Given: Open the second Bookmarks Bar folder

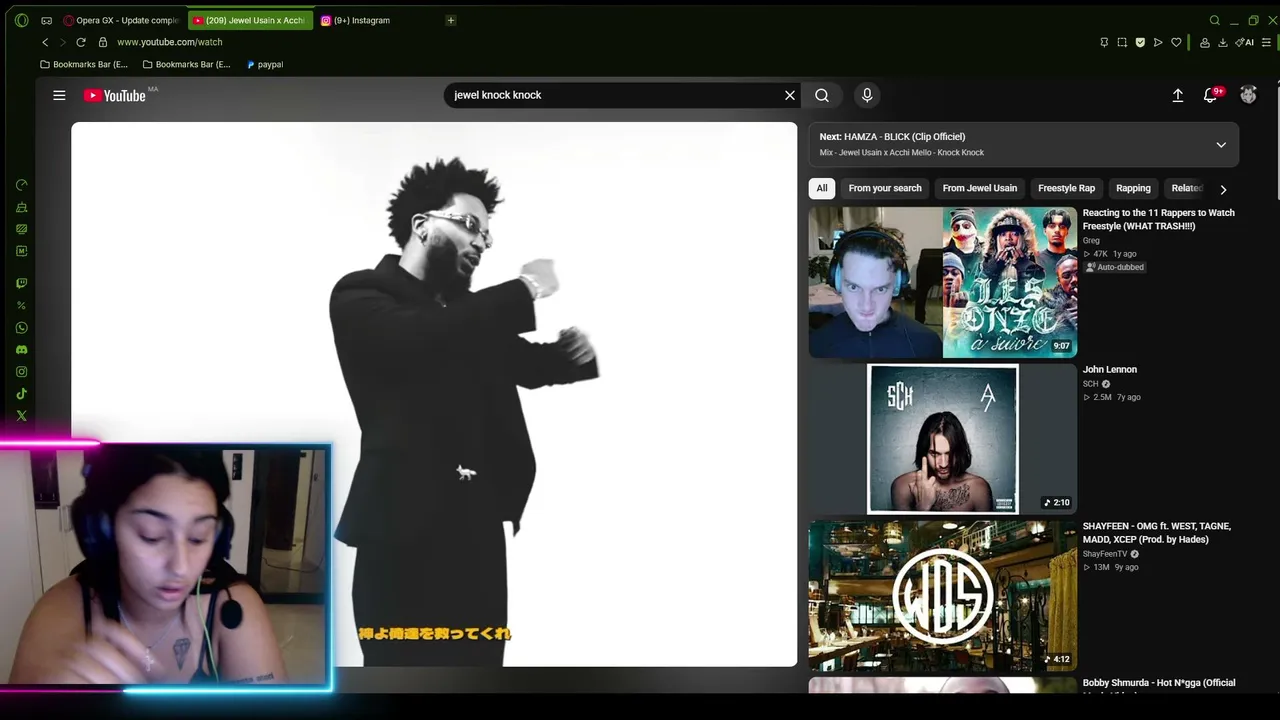Looking at the screenshot, I should pos(187,64).
